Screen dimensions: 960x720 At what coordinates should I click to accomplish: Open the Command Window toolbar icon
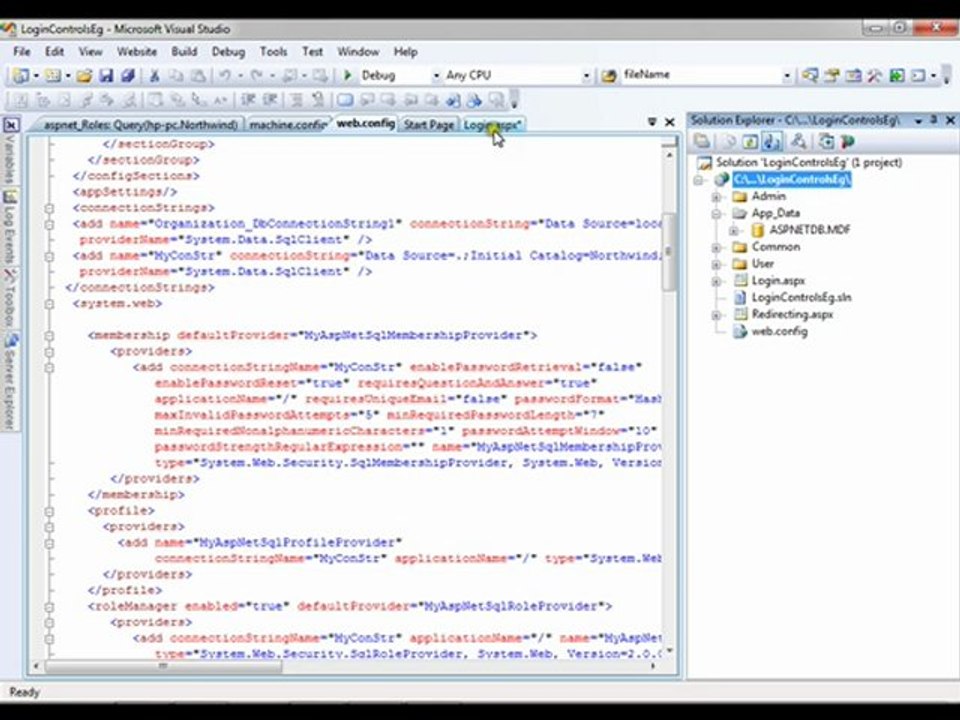click(x=918, y=75)
